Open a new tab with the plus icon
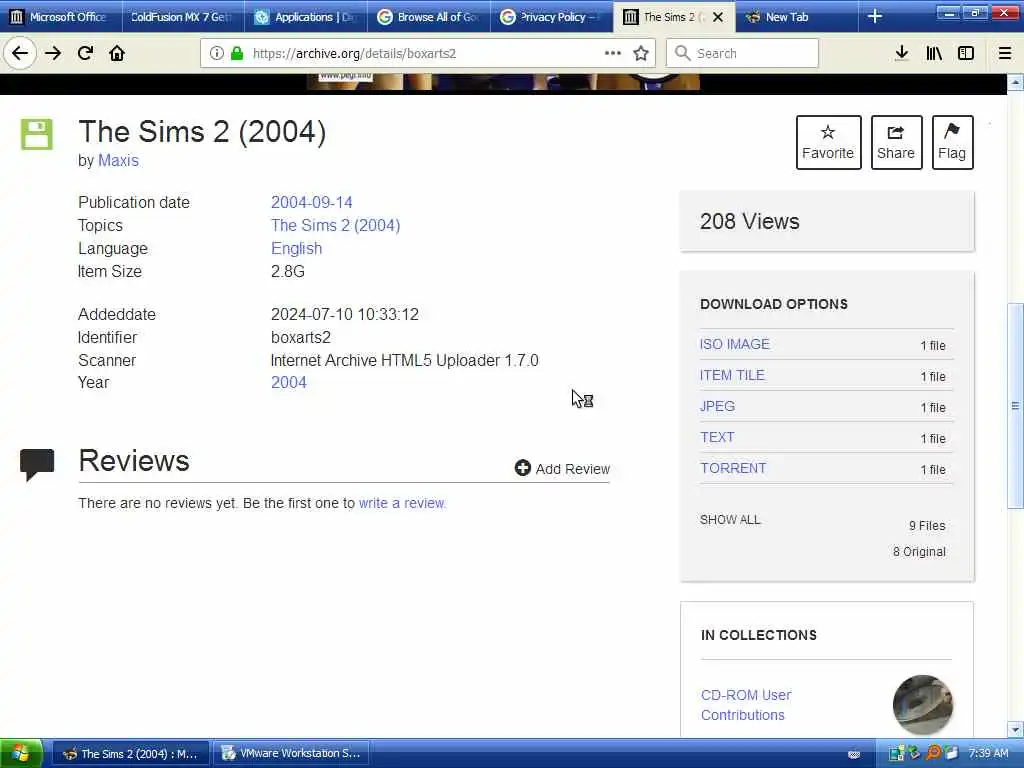This screenshot has height=768, width=1024. [x=875, y=17]
